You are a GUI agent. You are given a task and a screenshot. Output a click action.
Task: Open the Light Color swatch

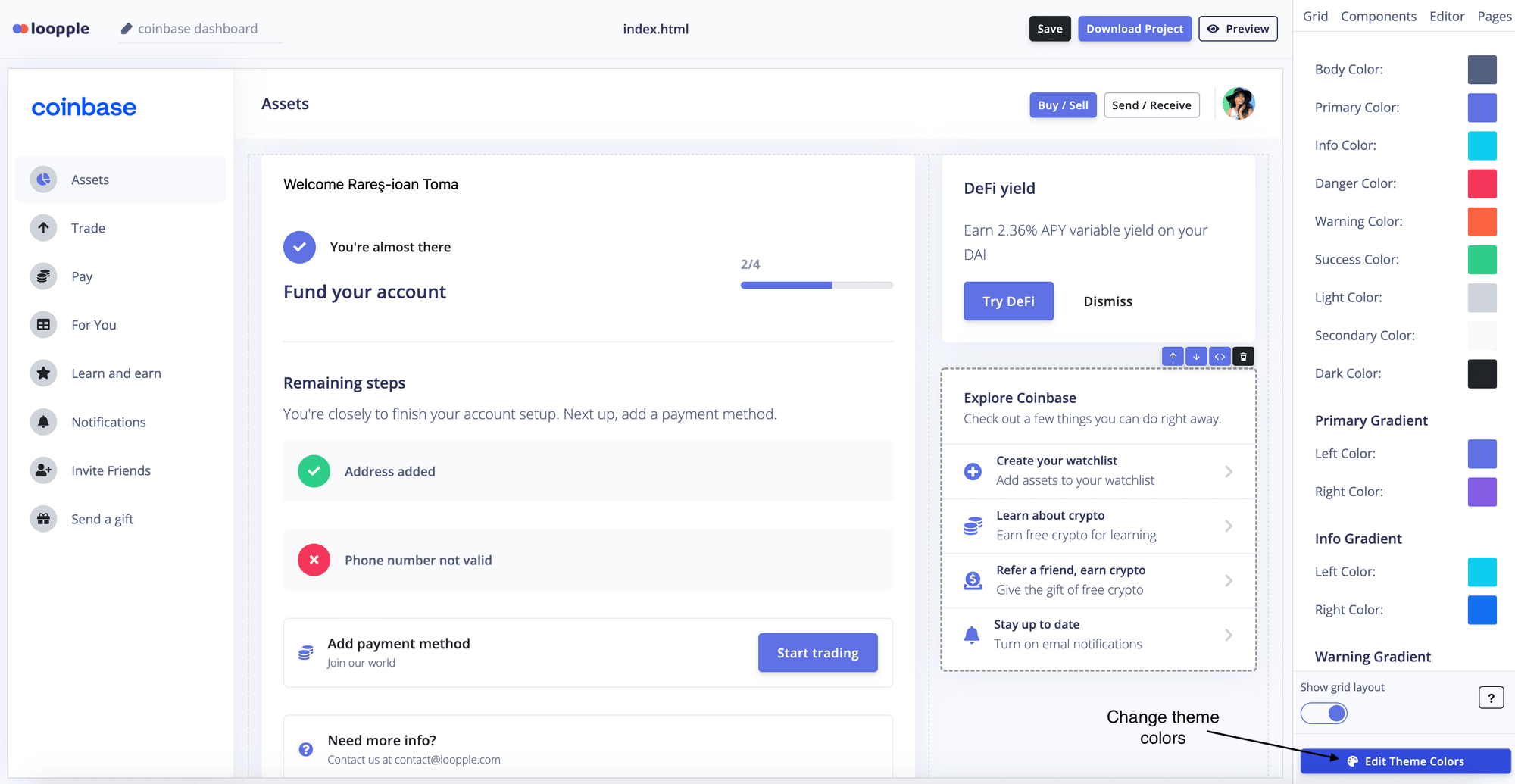click(1482, 298)
